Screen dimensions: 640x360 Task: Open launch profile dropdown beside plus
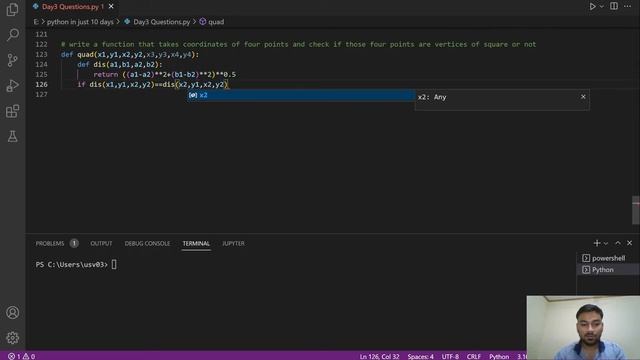[606, 243]
